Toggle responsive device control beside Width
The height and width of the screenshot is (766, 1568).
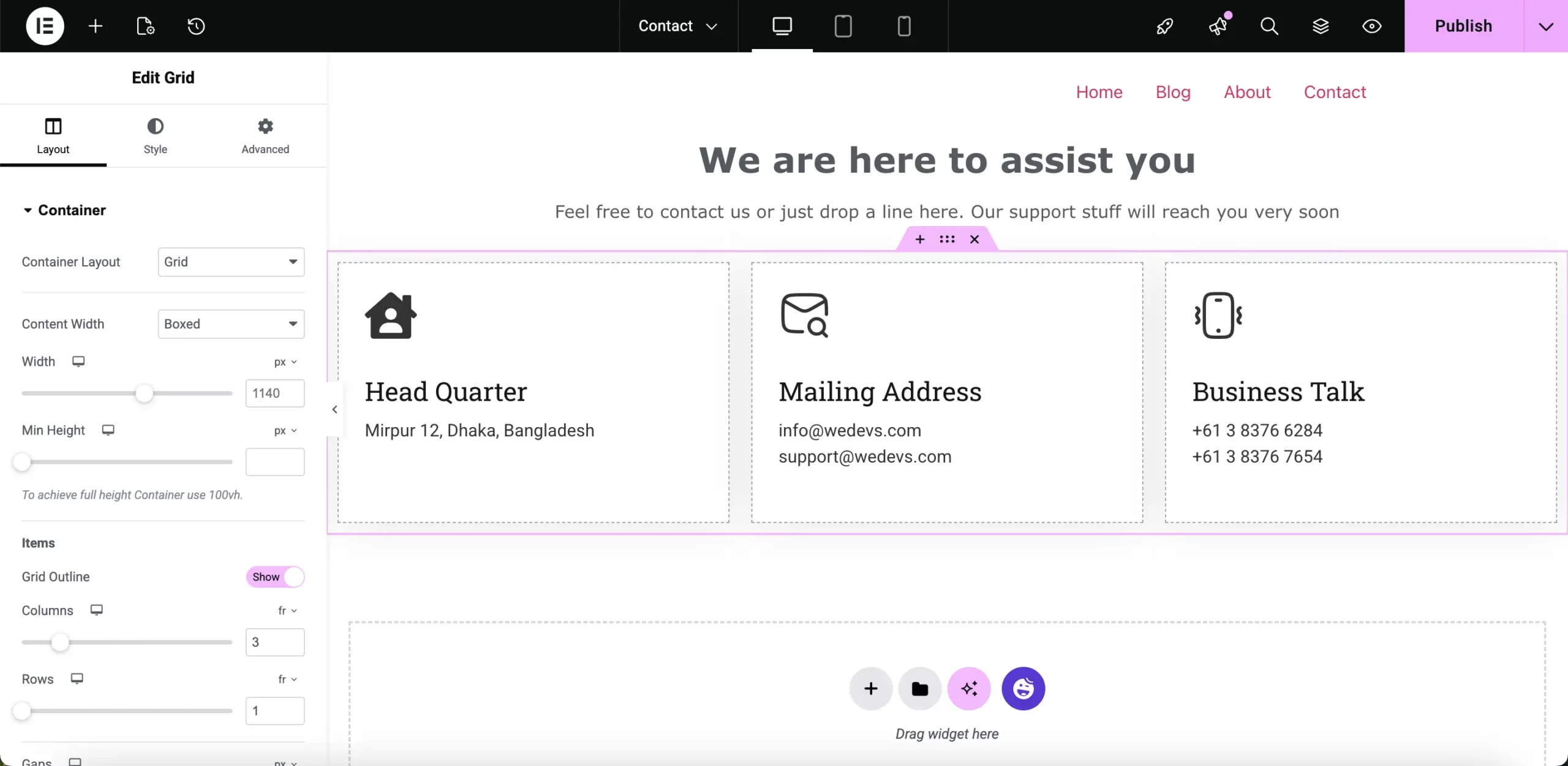[x=78, y=362]
